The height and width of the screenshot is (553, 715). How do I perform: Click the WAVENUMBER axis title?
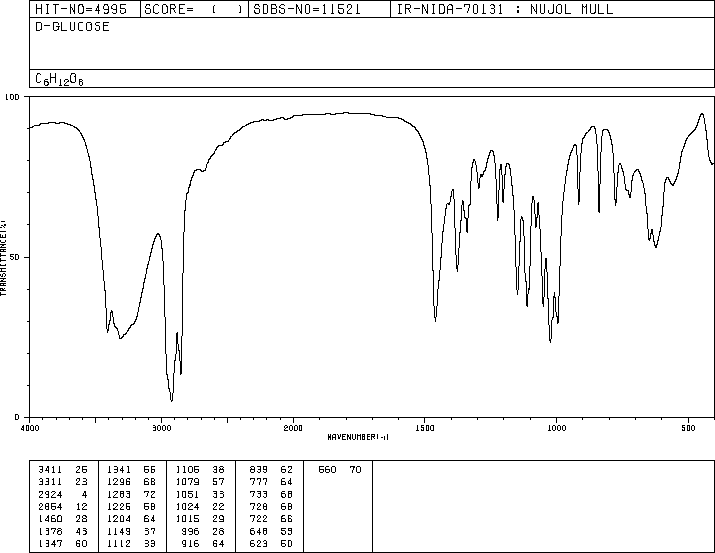tap(358, 437)
